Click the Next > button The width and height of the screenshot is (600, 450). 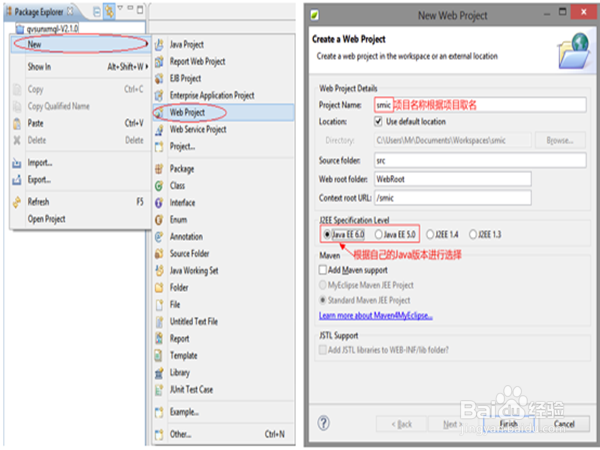point(453,424)
